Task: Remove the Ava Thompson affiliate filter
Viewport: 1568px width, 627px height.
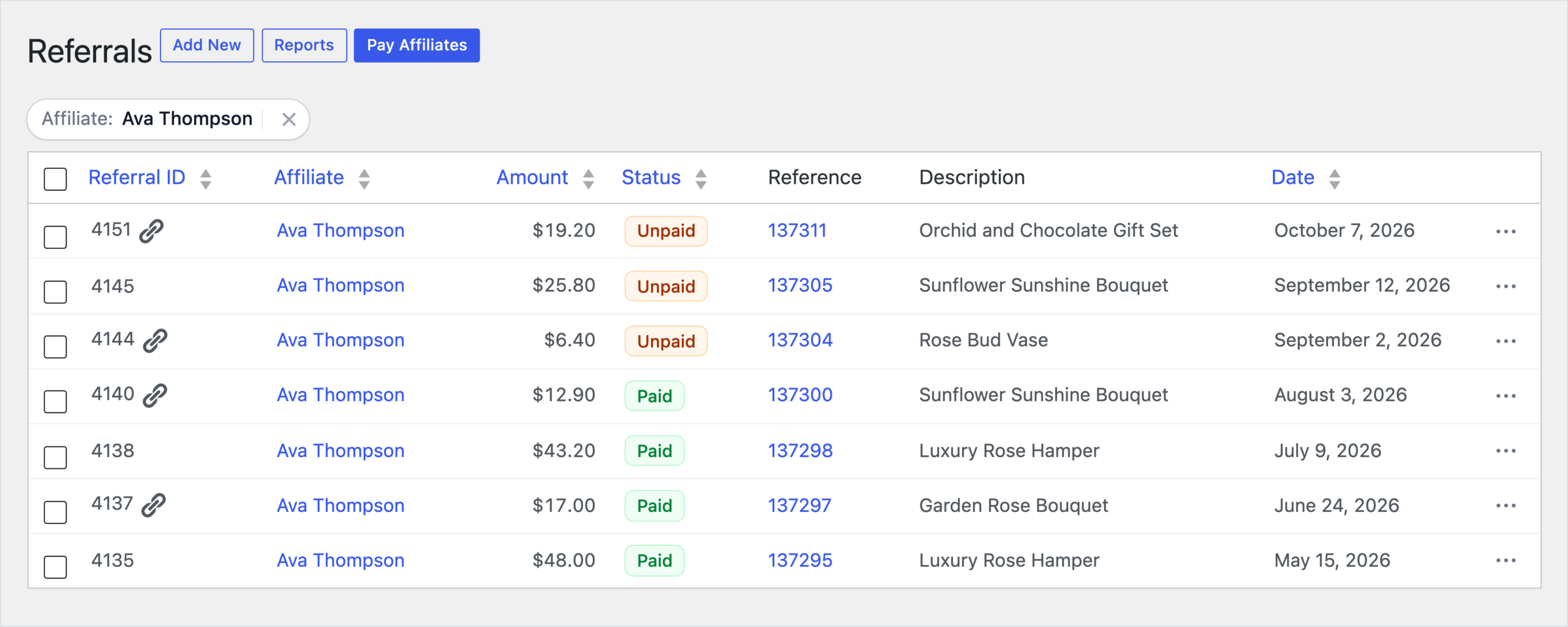Action: point(288,120)
